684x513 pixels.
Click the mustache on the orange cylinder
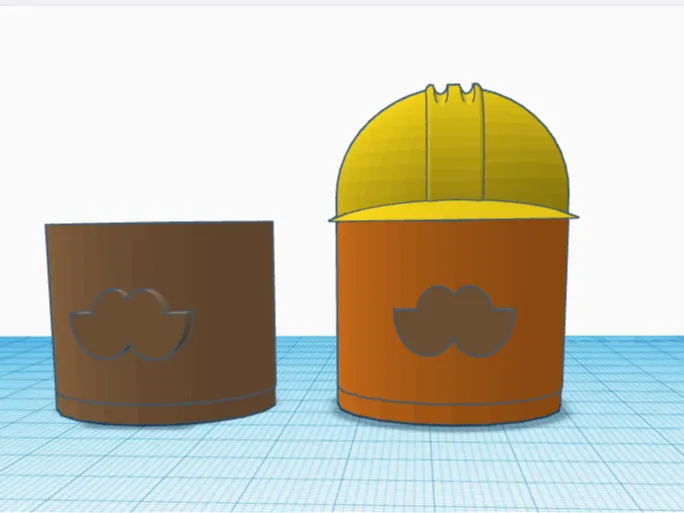454,321
